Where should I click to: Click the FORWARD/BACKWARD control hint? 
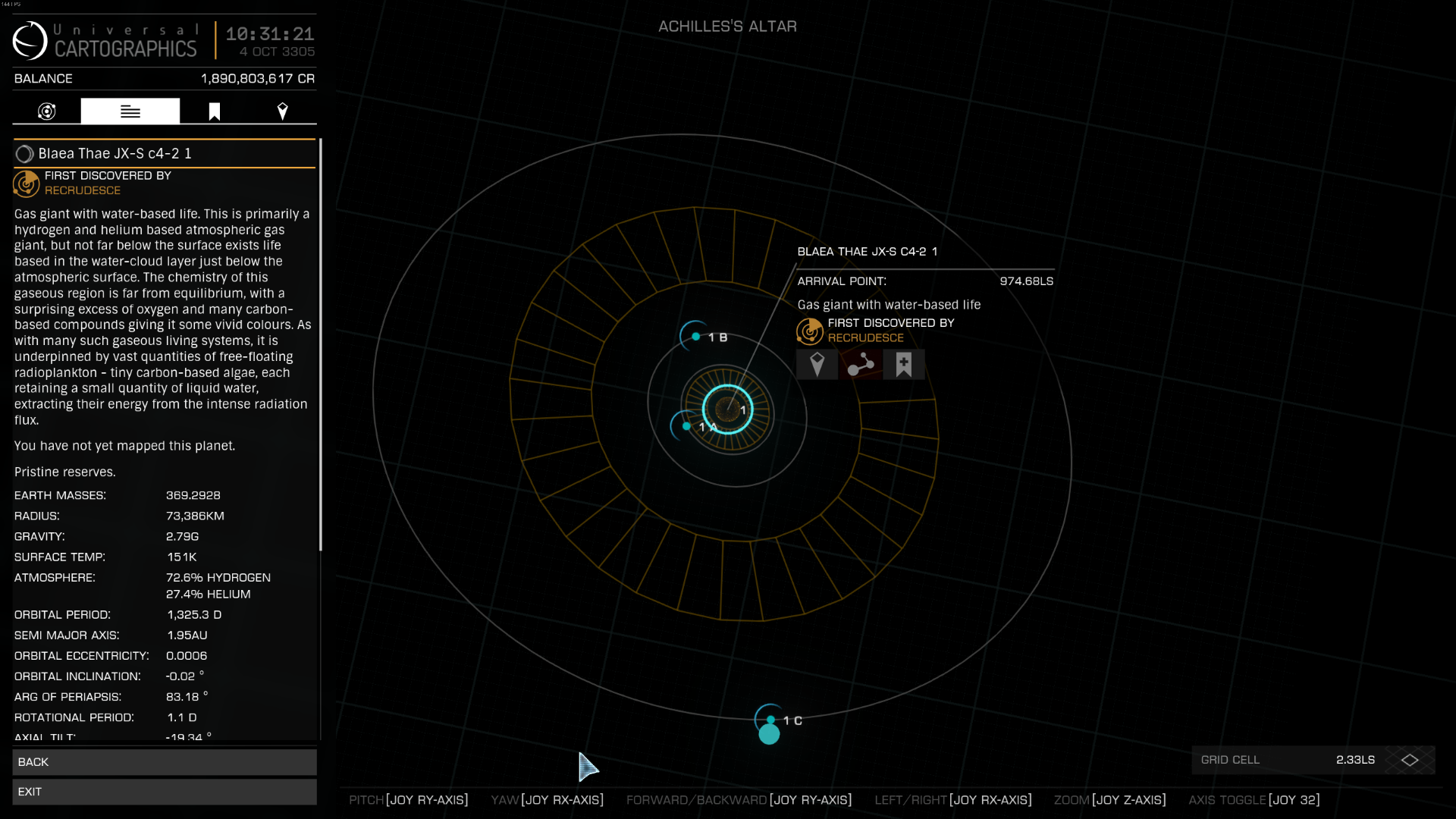tap(739, 799)
